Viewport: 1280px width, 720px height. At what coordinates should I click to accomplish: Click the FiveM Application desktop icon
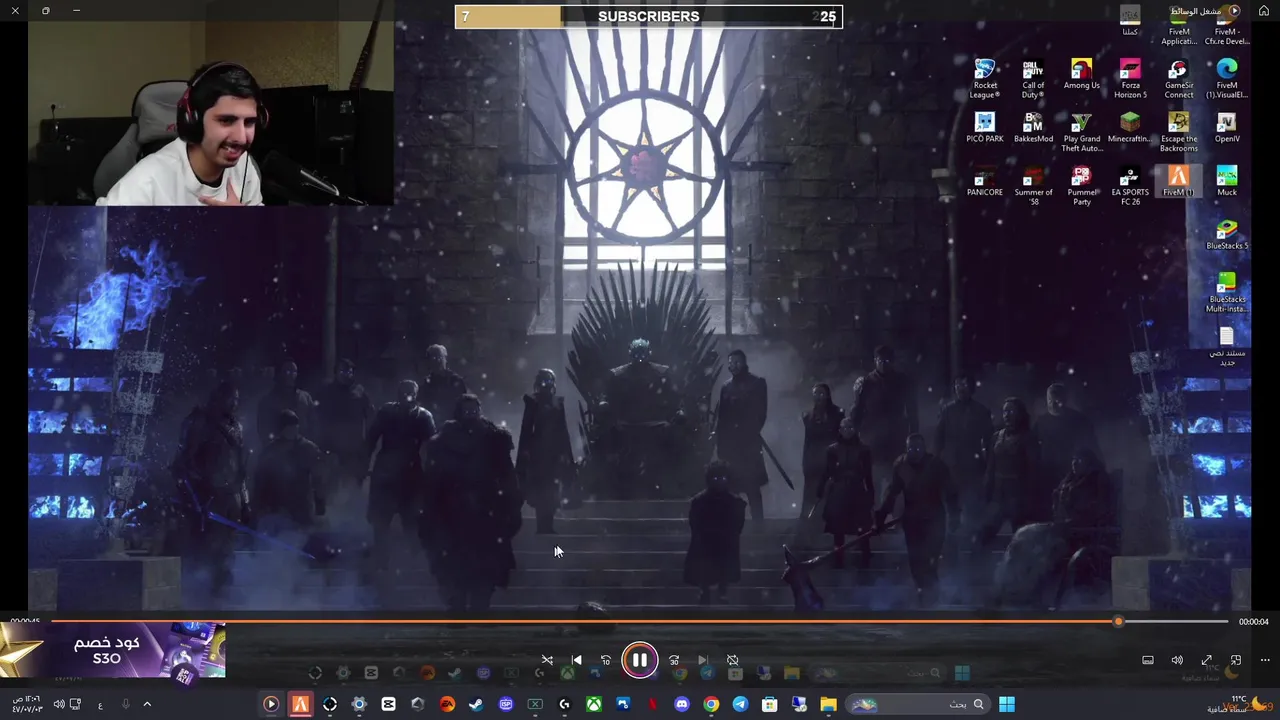(1178, 25)
